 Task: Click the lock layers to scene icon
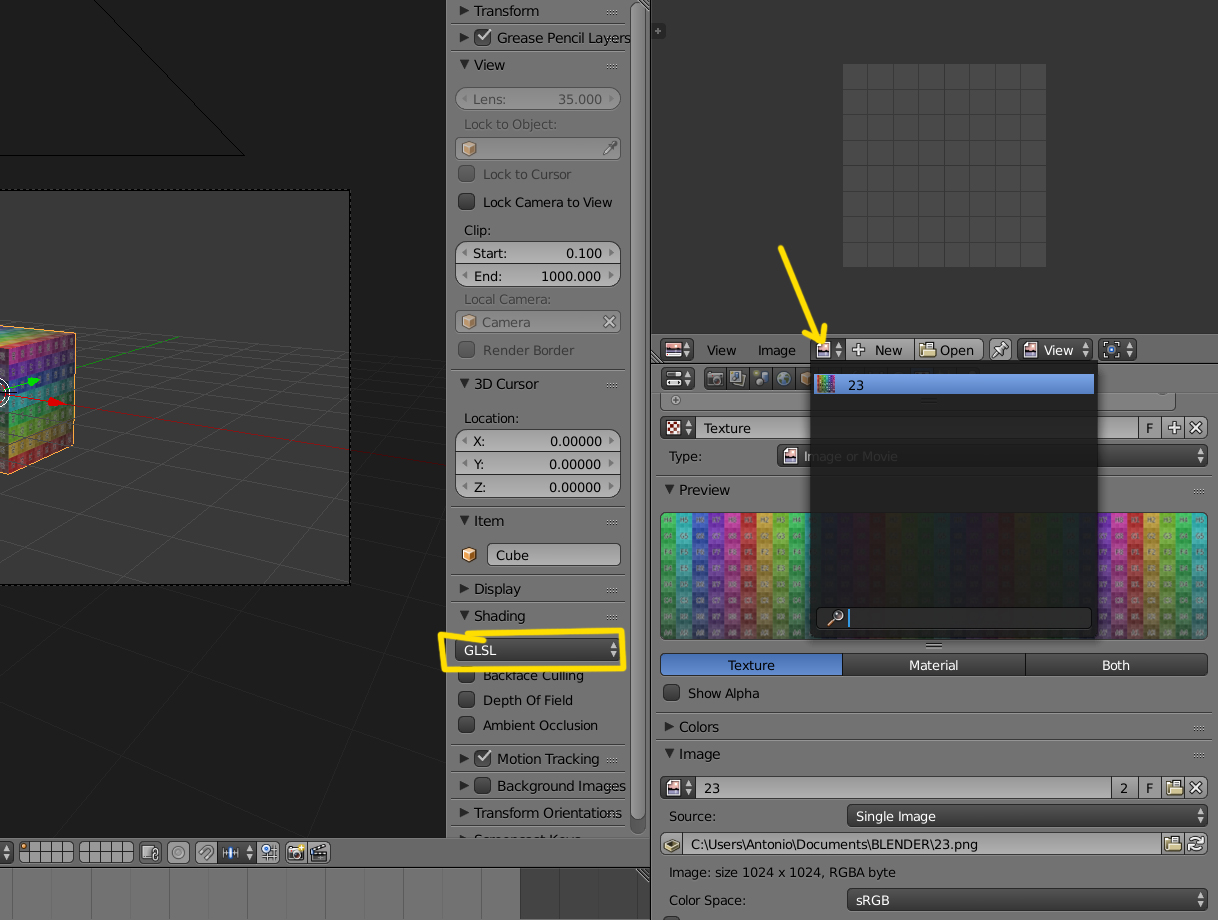(150, 853)
